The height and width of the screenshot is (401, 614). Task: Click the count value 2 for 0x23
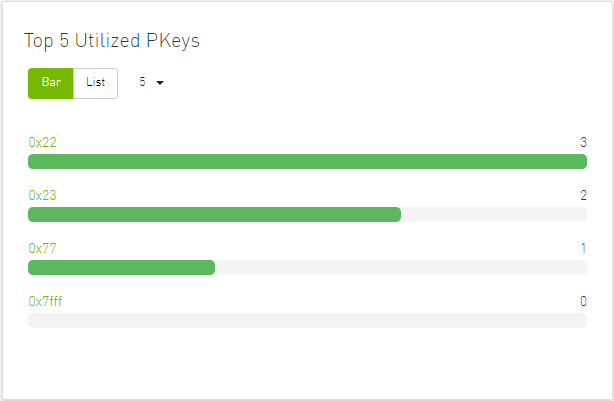(x=583, y=196)
